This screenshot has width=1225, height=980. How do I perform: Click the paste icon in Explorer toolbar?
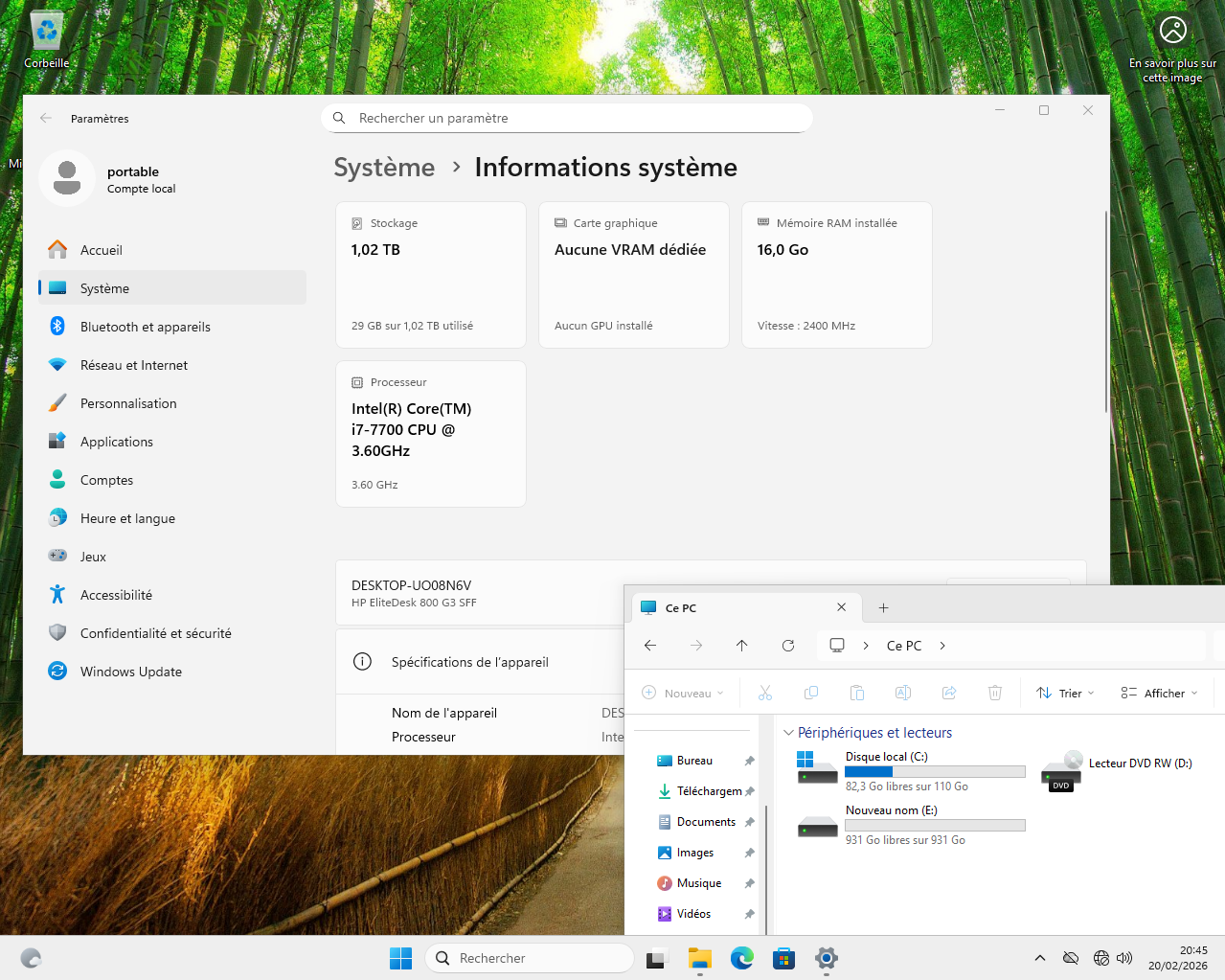(x=856, y=693)
